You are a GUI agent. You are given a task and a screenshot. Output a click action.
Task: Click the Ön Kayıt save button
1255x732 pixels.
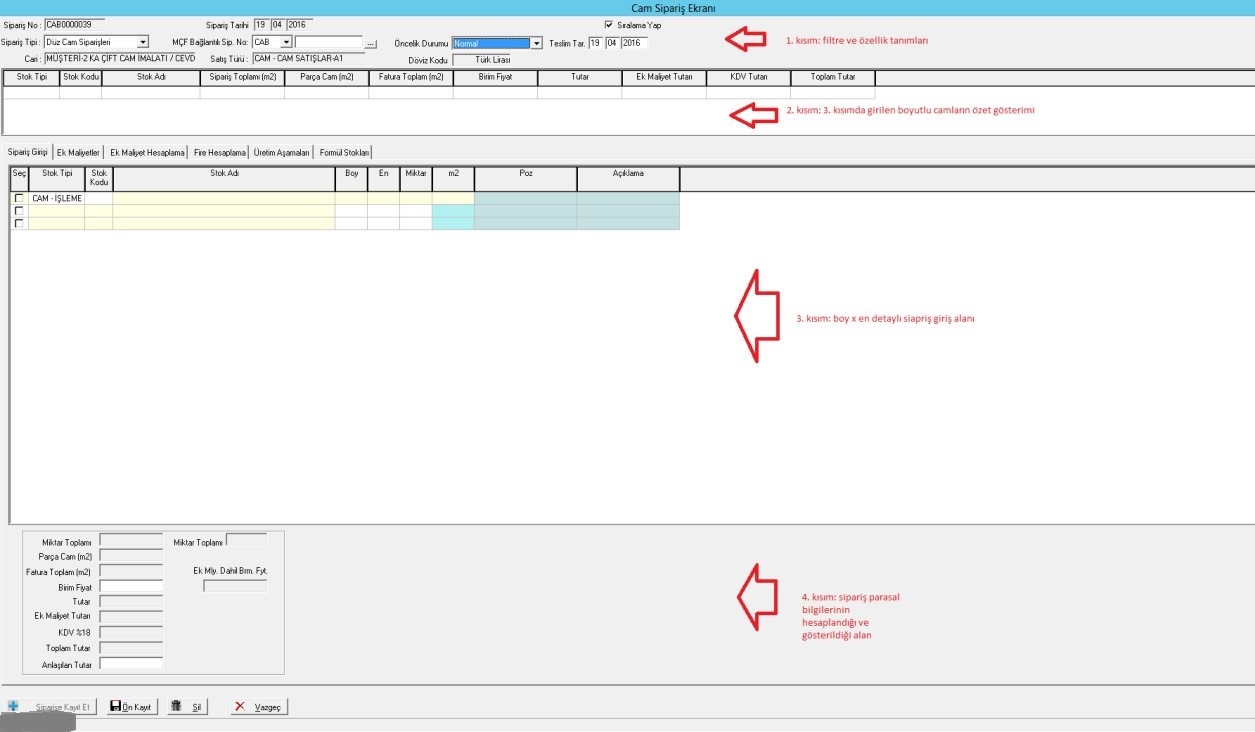coord(132,706)
